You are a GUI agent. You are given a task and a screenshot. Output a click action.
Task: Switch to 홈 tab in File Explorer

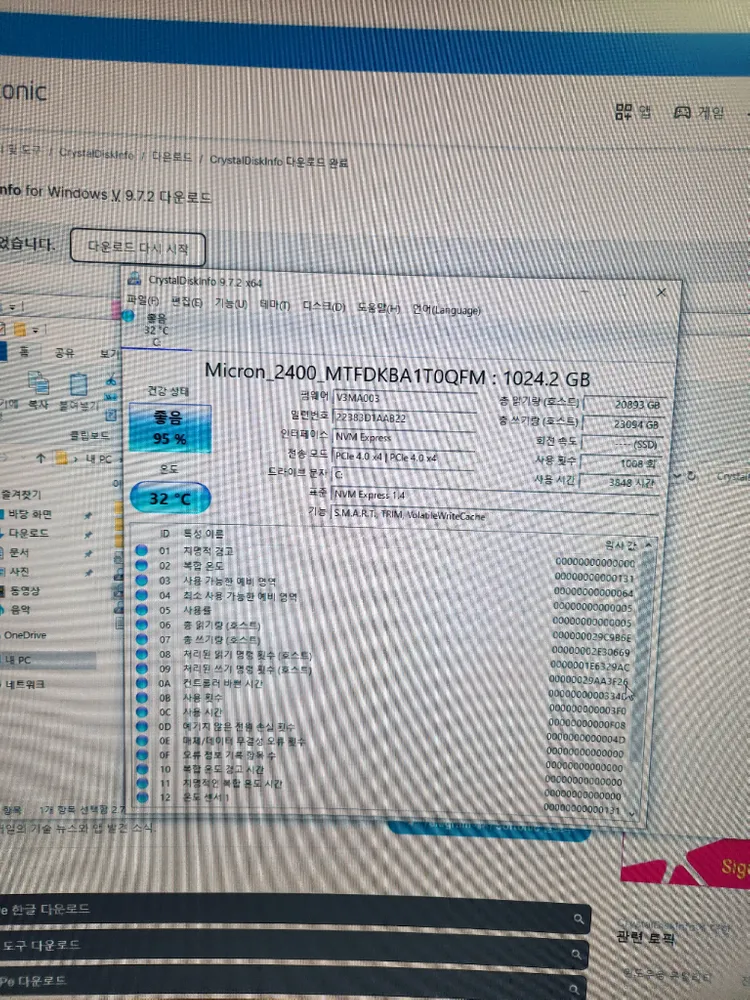(24, 351)
